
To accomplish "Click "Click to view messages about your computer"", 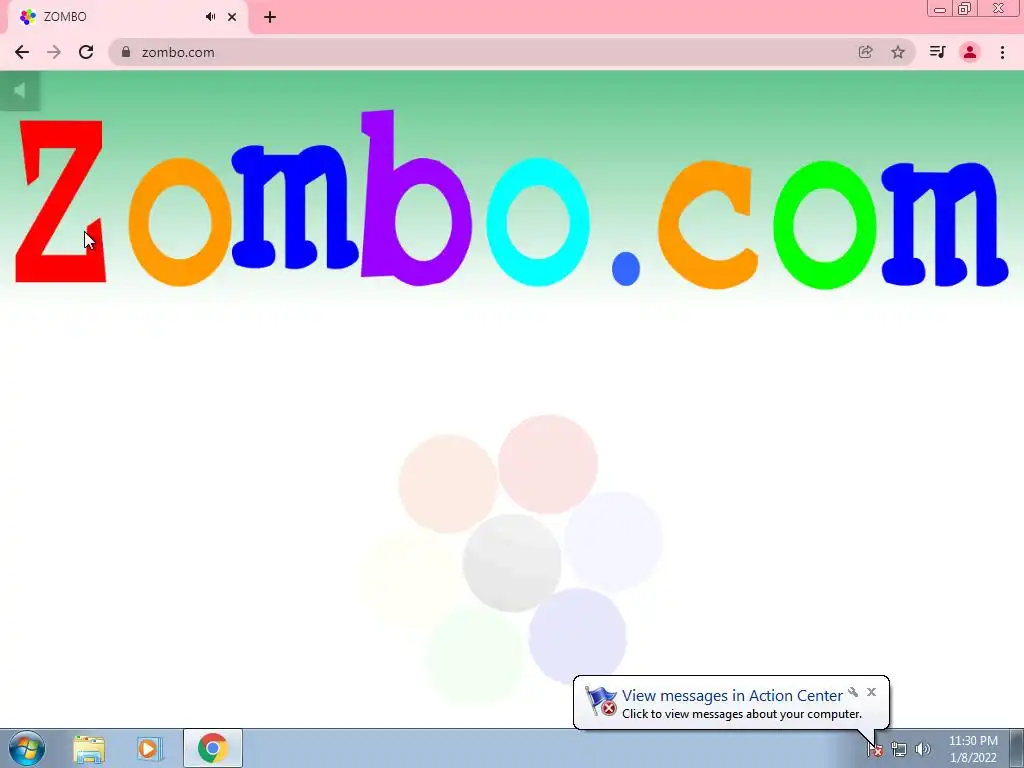I will pyautogui.click(x=742, y=714).
